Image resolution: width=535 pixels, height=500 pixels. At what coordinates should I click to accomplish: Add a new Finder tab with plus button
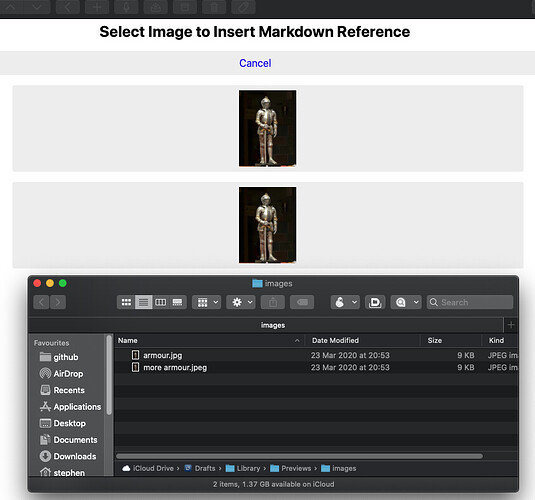pos(511,325)
